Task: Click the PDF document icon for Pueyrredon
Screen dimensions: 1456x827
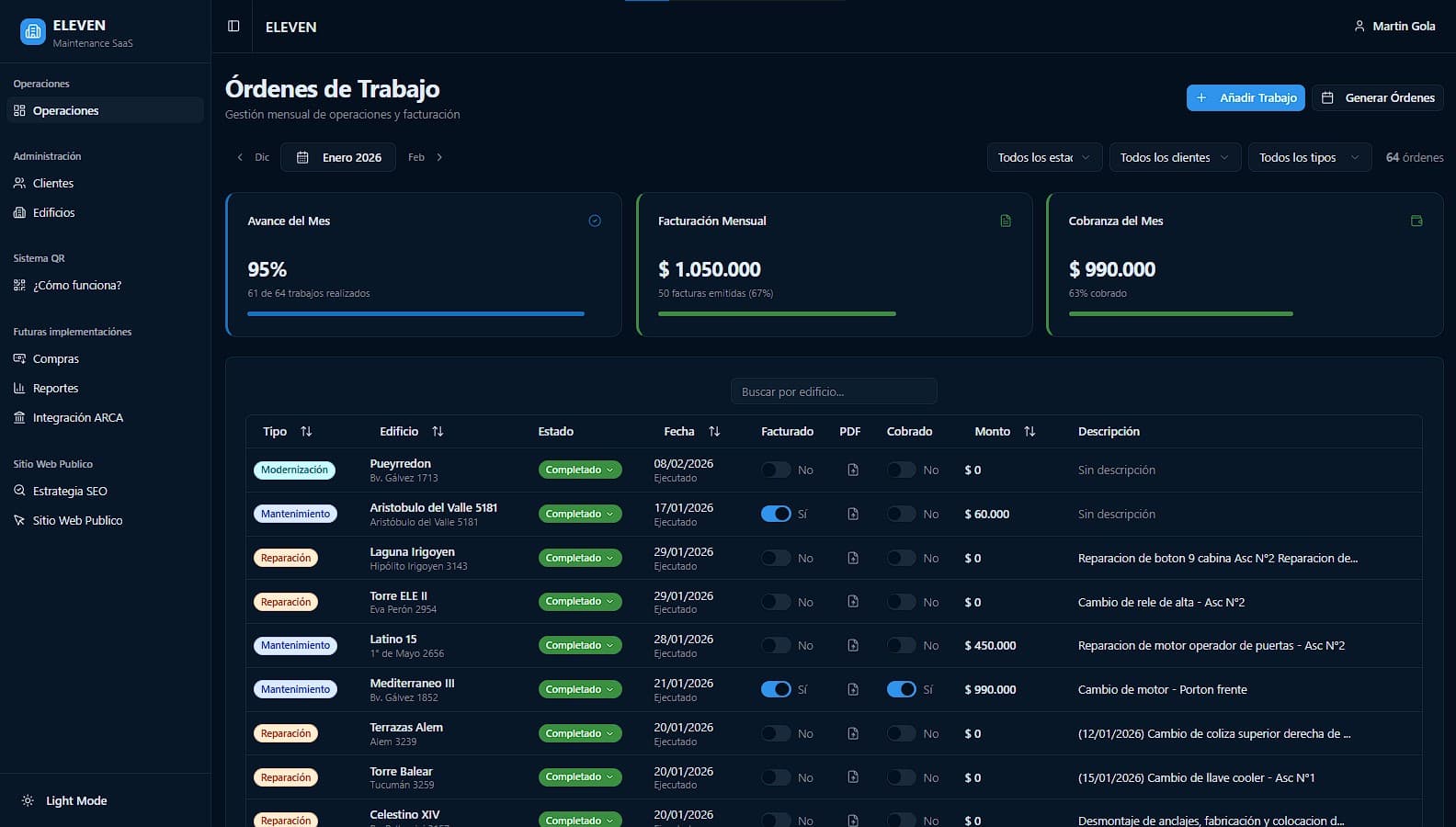Action: coord(853,470)
